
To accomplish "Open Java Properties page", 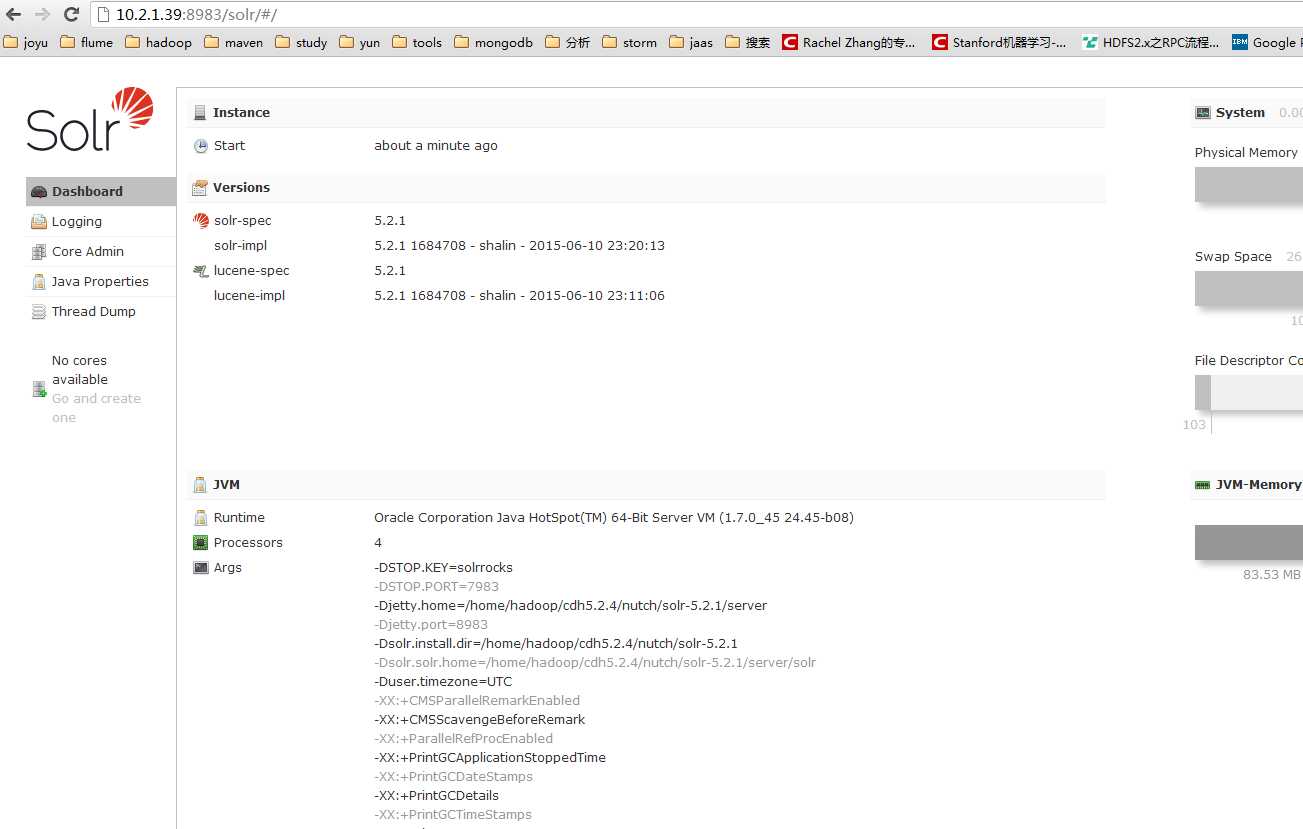I will pos(101,281).
